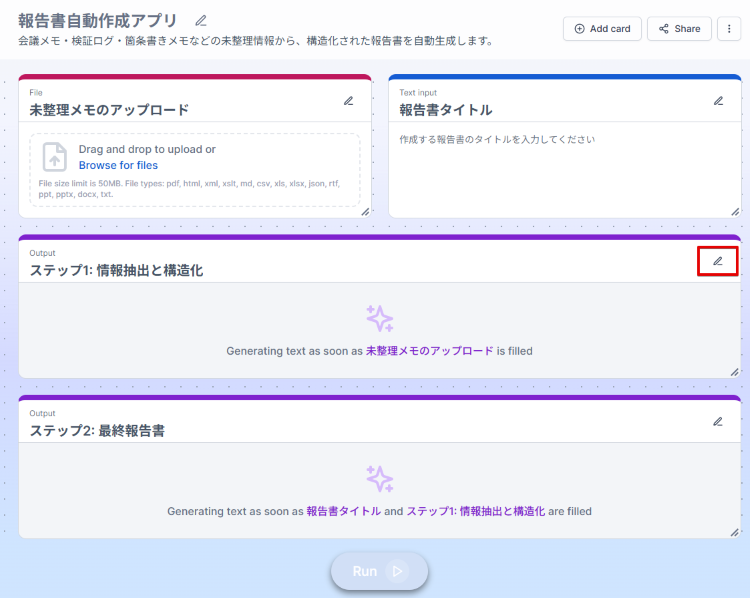Click the Add card button
Image resolution: width=750 pixels, height=598 pixels.
tap(602, 29)
